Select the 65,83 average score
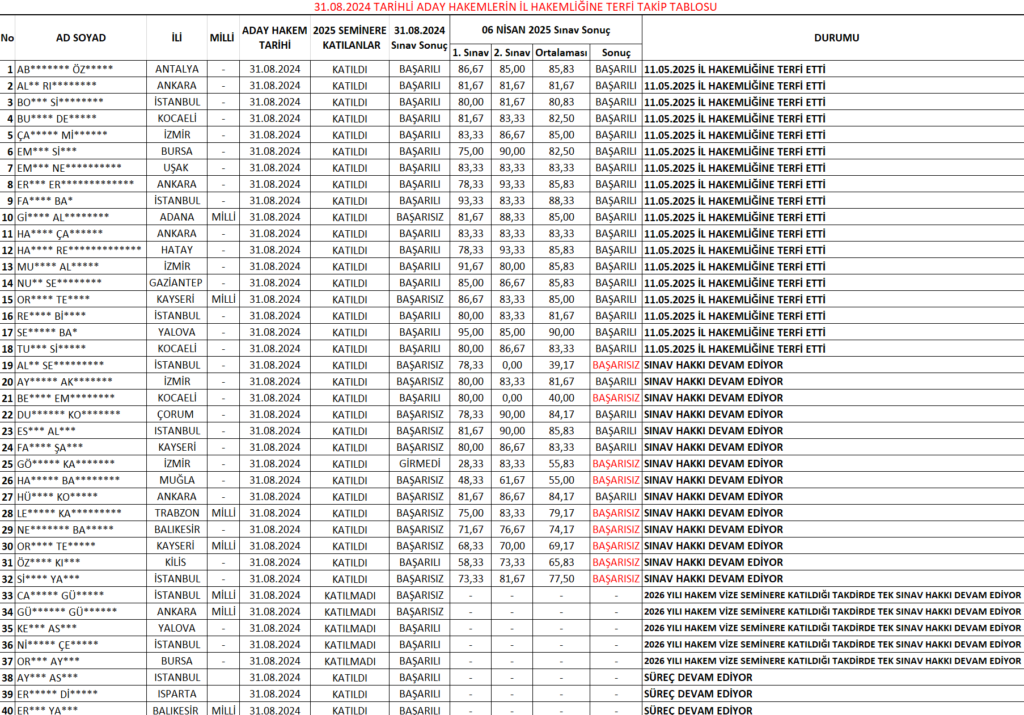1024x715 pixels. click(561, 562)
